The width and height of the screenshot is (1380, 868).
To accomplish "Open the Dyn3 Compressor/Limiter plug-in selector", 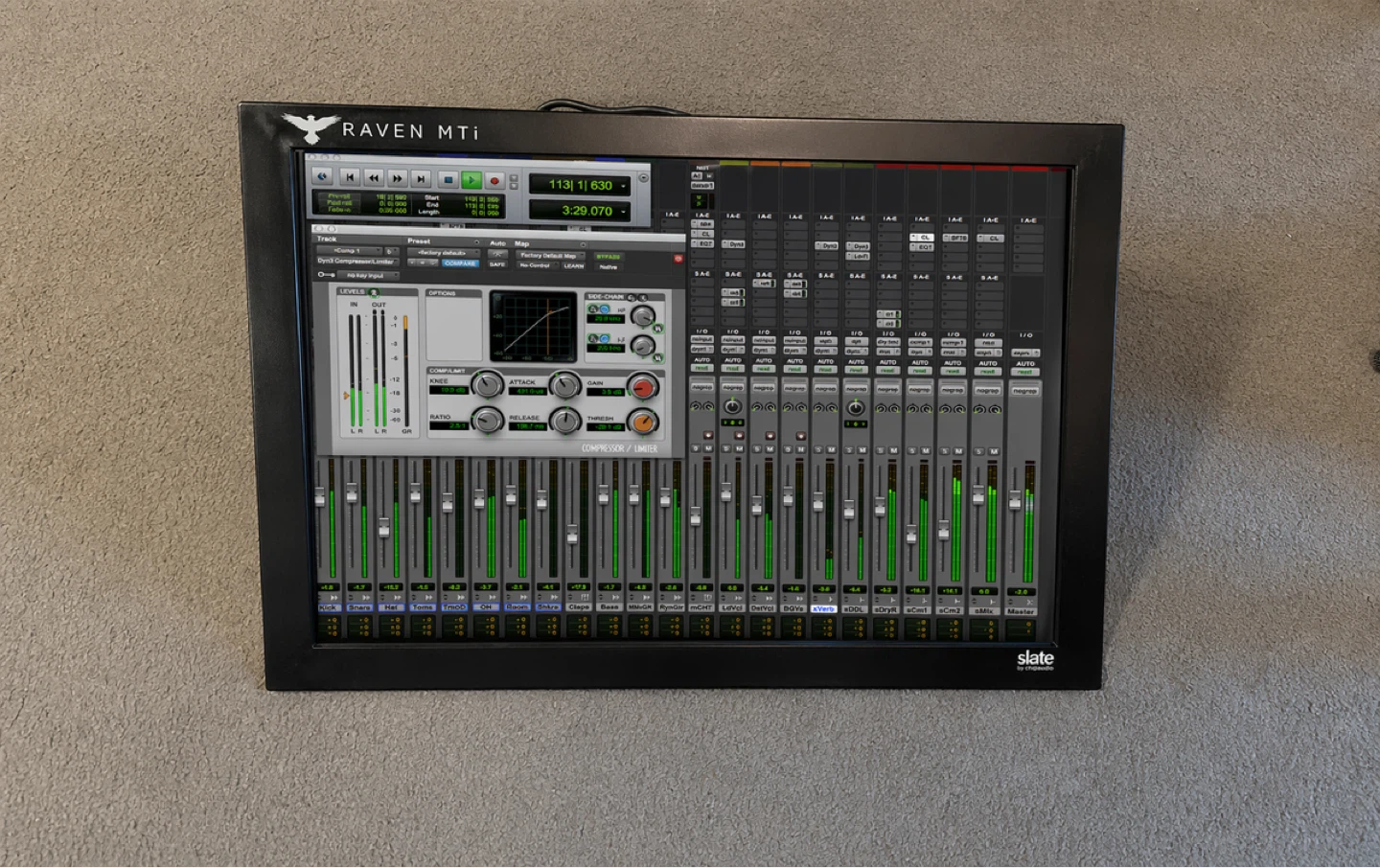I will click(x=358, y=262).
